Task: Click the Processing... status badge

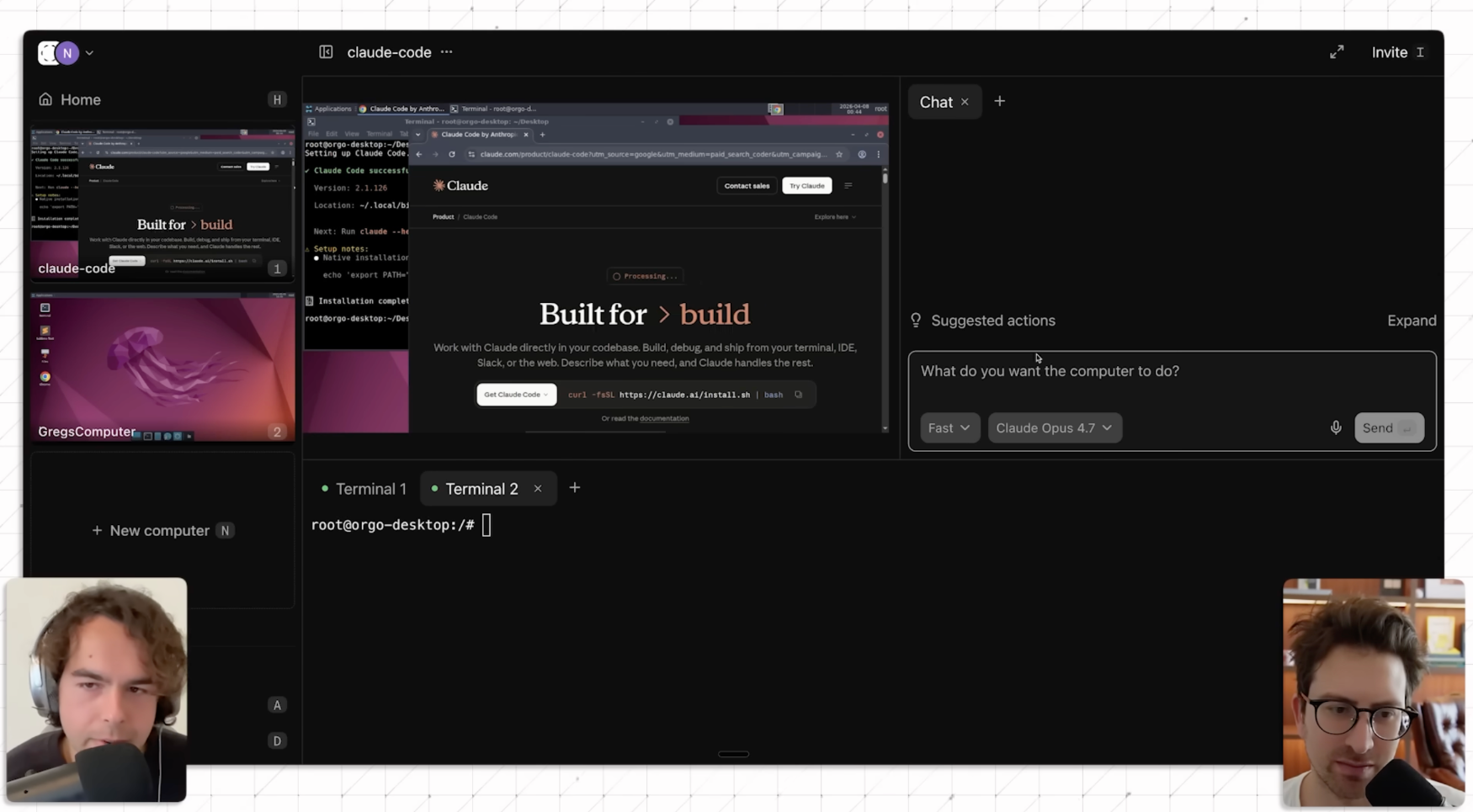Action: 645,276
